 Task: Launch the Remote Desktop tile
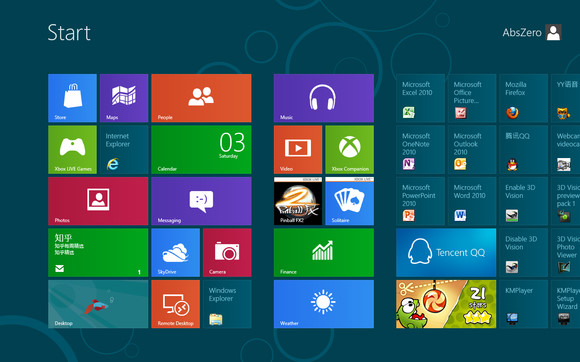point(176,304)
